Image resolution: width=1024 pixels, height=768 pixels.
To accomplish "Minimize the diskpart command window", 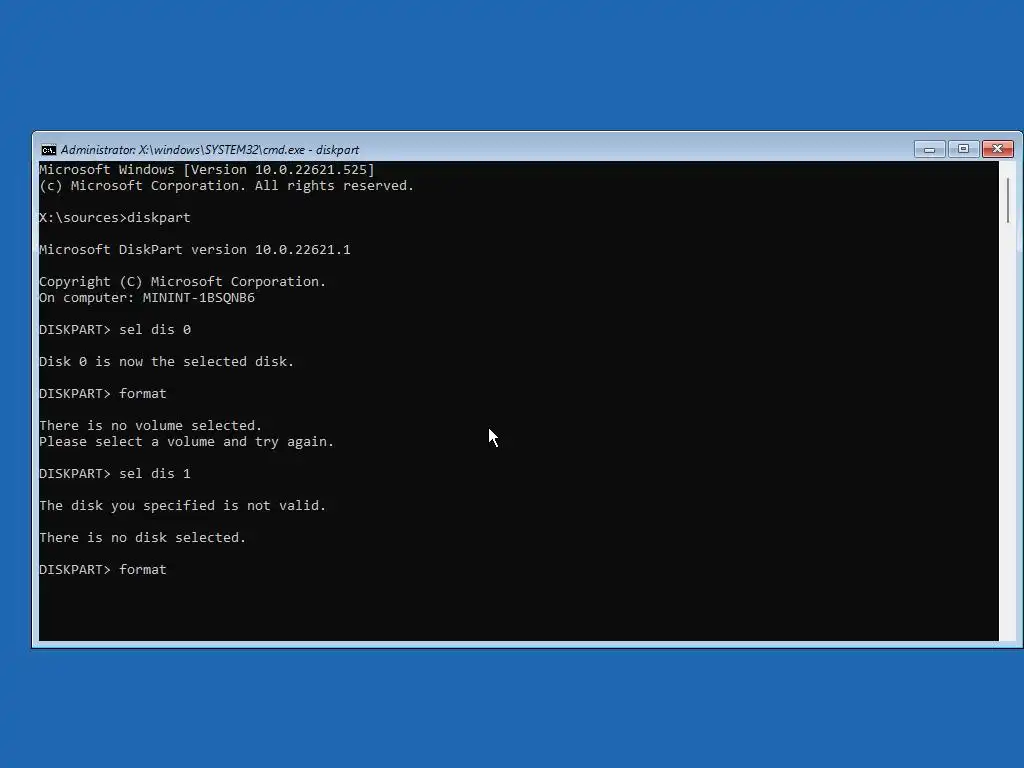I will click(x=929, y=150).
